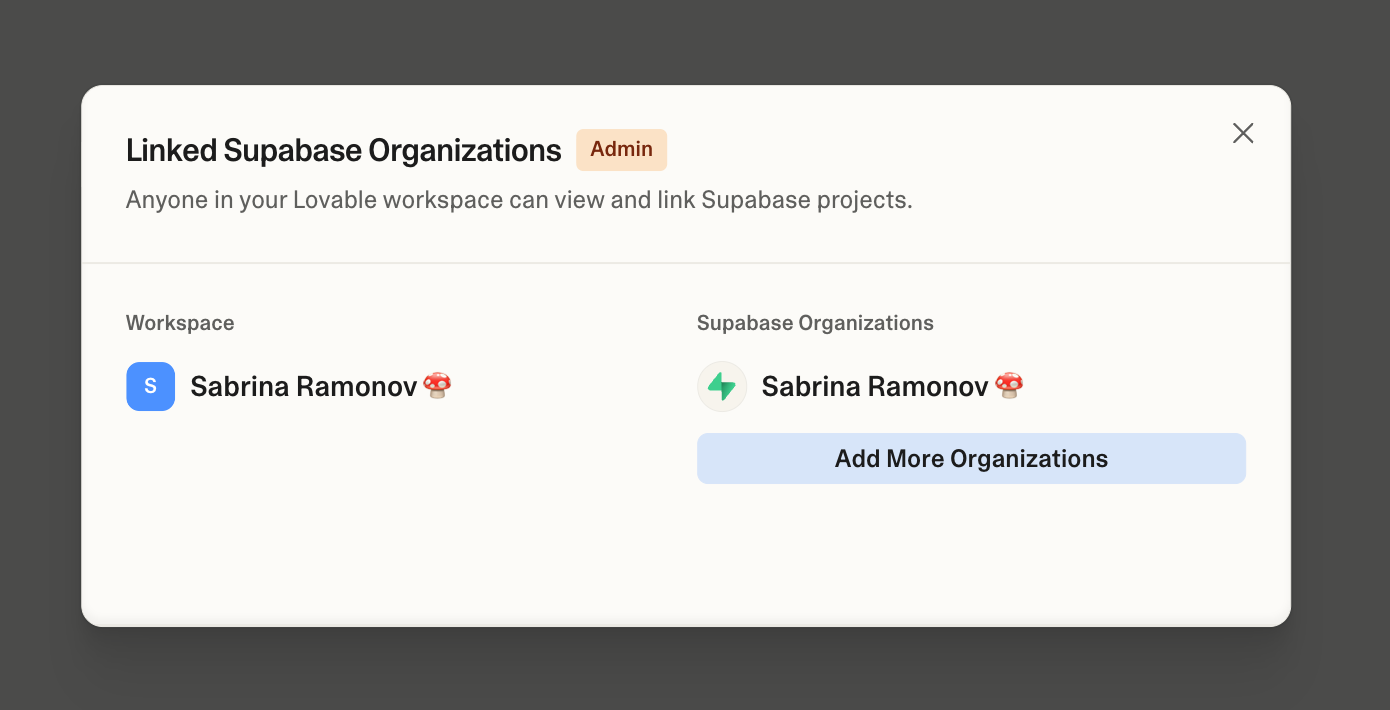Close the Linked Supabase Organizations dialog
The height and width of the screenshot is (710, 1390).
[x=1243, y=133]
